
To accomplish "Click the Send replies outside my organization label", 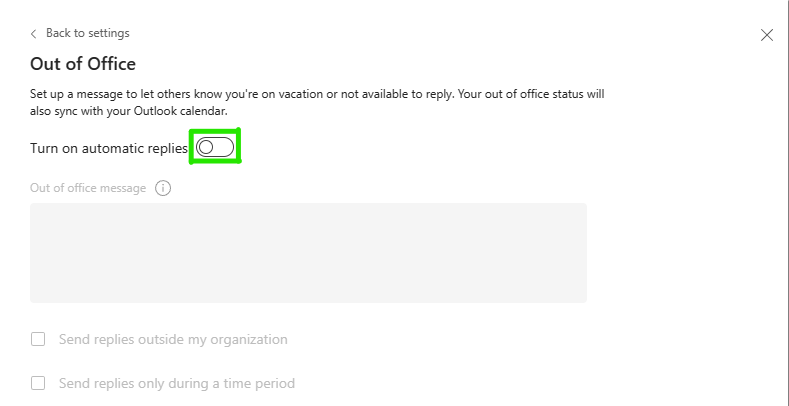I will (x=173, y=339).
